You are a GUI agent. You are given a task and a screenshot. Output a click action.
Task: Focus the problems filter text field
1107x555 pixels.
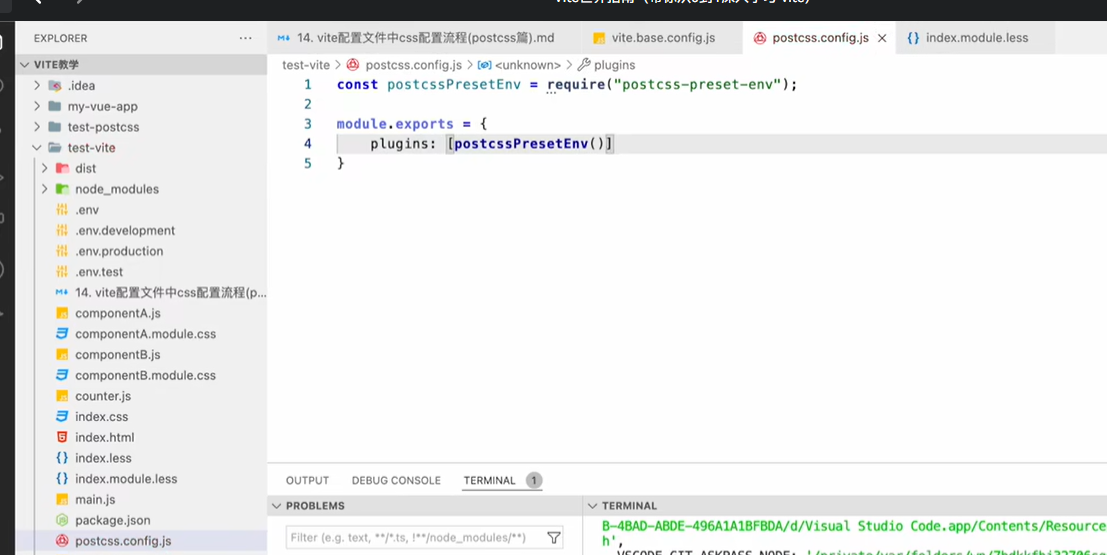pyautogui.click(x=414, y=538)
